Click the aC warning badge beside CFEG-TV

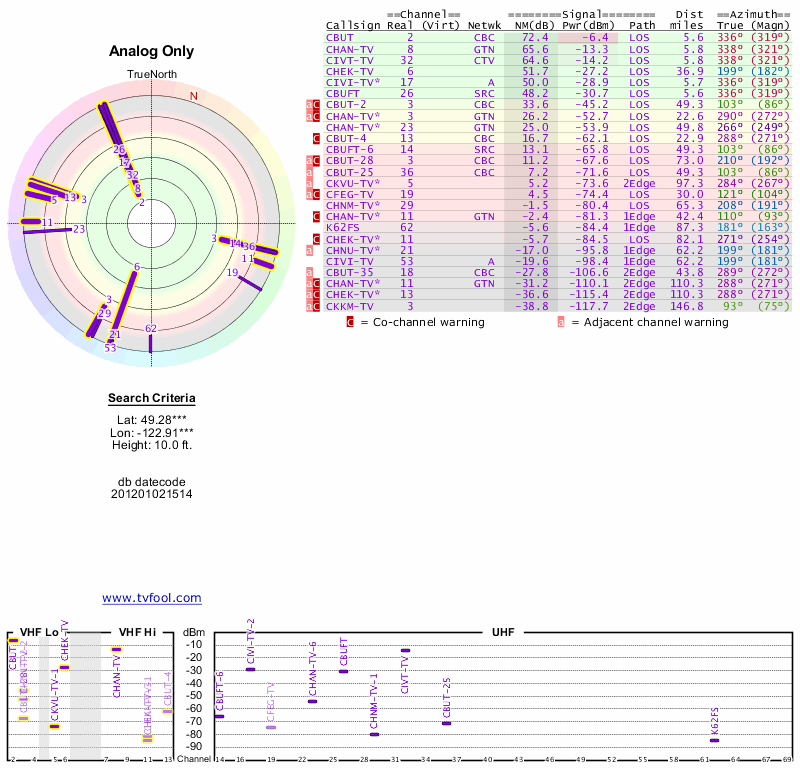click(313, 194)
